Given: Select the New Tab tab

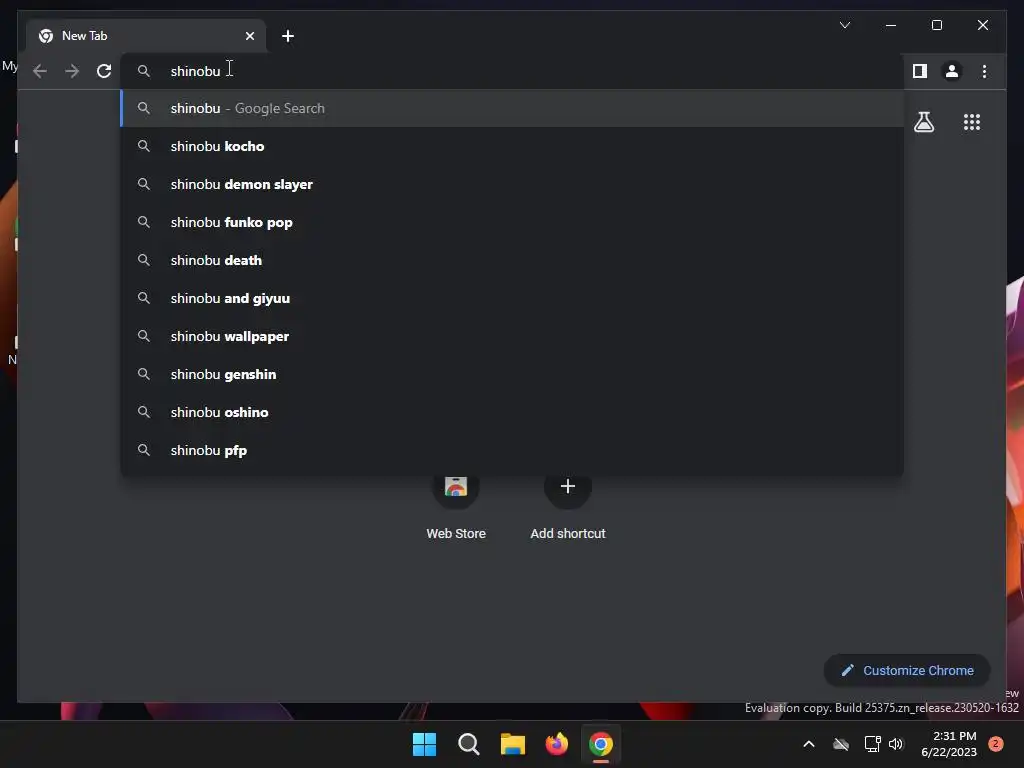Looking at the screenshot, I should [146, 36].
